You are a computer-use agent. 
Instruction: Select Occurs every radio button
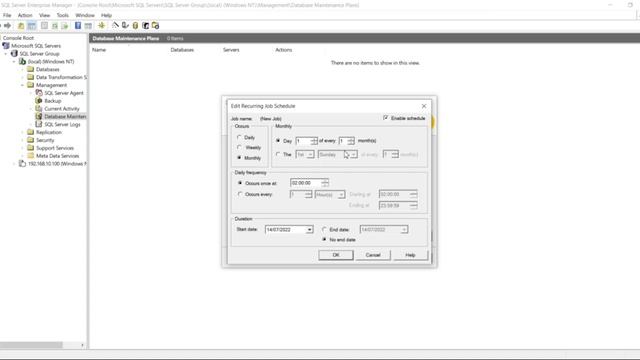240,194
